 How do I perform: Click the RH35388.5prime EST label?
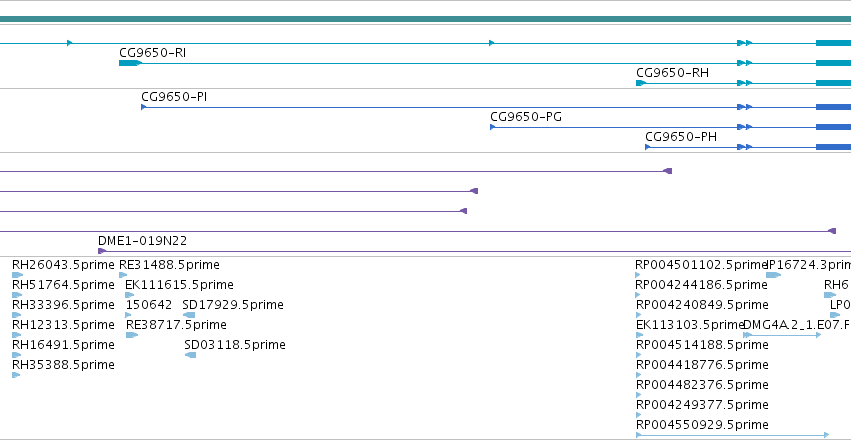[63, 365]
